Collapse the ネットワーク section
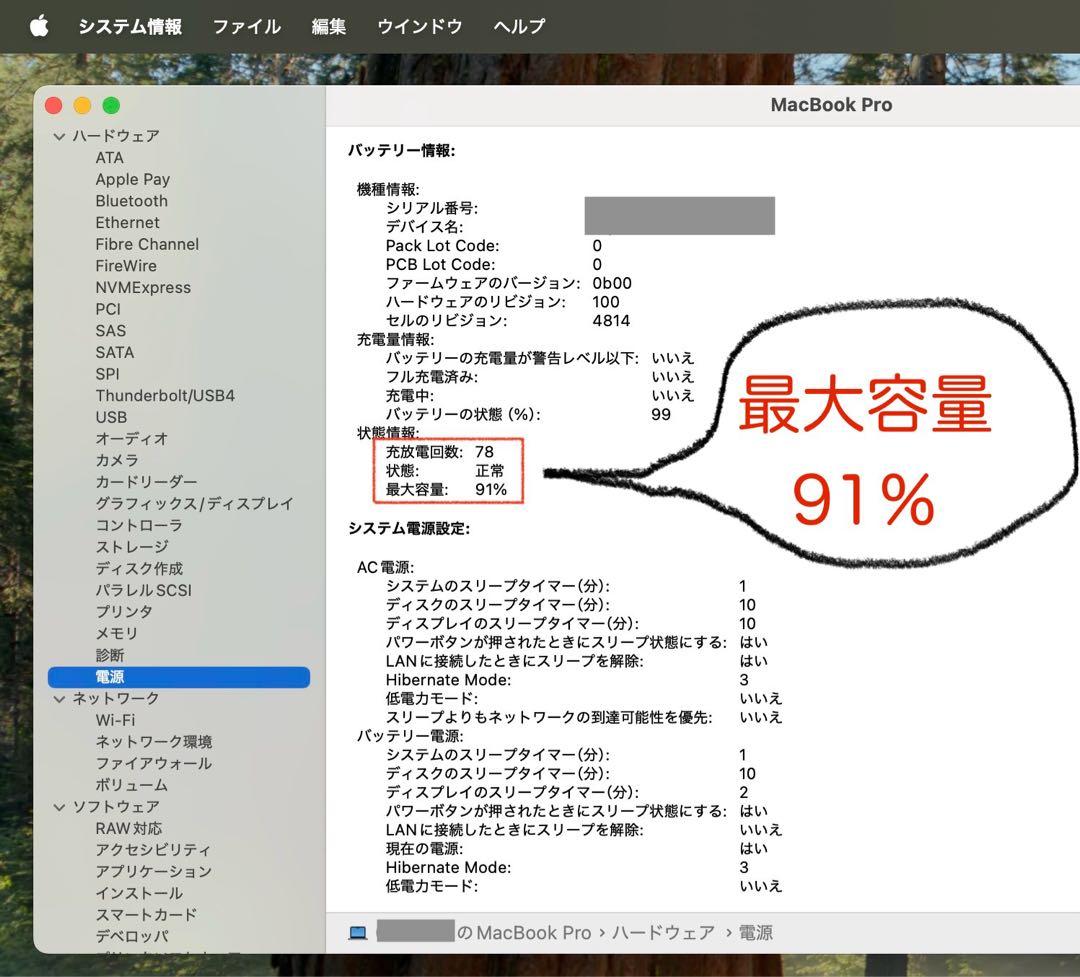The width and height of the screenshot is (1080, 977). pos(60,698)
